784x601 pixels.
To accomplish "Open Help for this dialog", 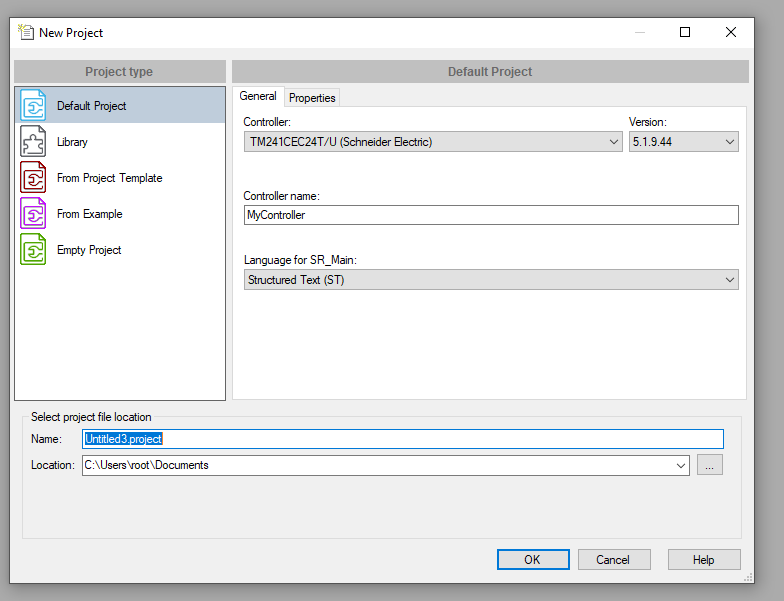I will click(704, 560).
